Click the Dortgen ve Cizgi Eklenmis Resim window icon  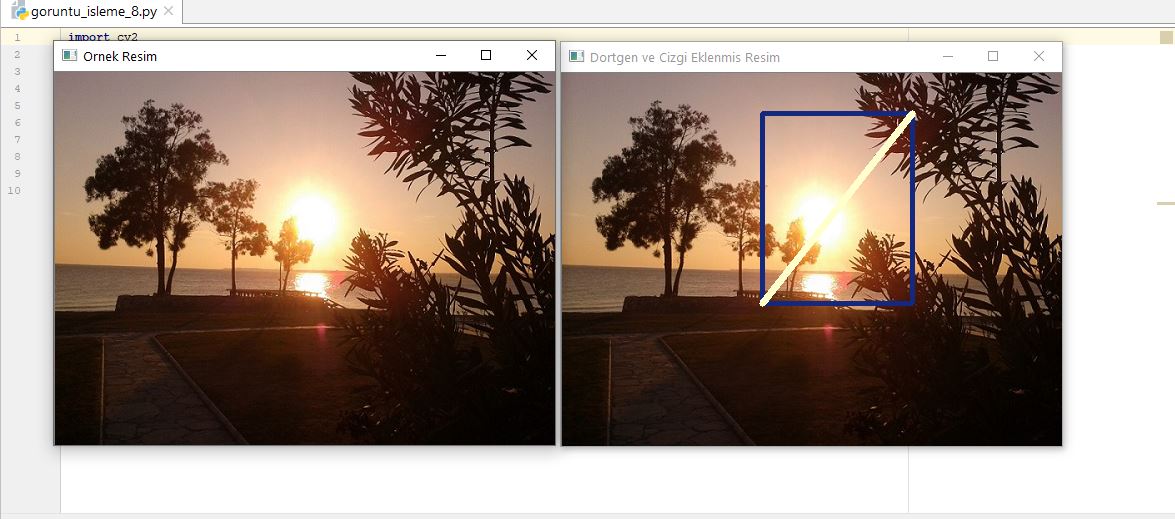[576, 56]
